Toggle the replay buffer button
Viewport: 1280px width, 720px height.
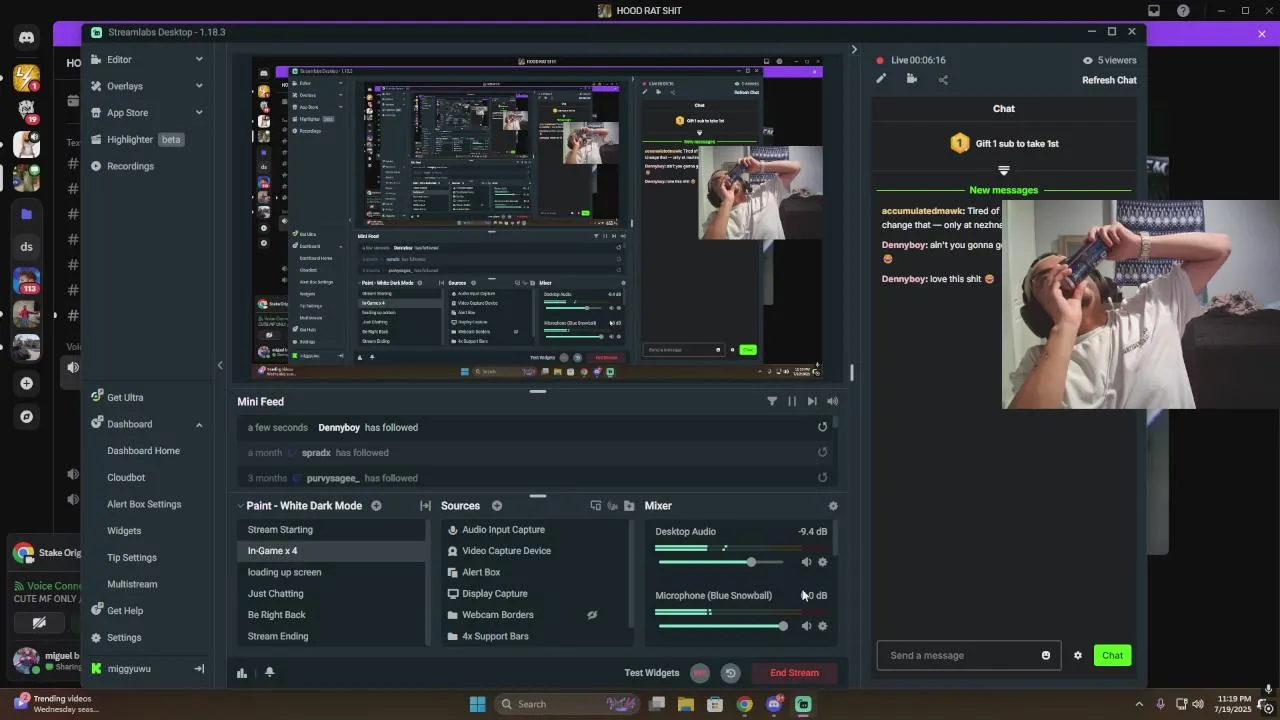coord(730,673)
